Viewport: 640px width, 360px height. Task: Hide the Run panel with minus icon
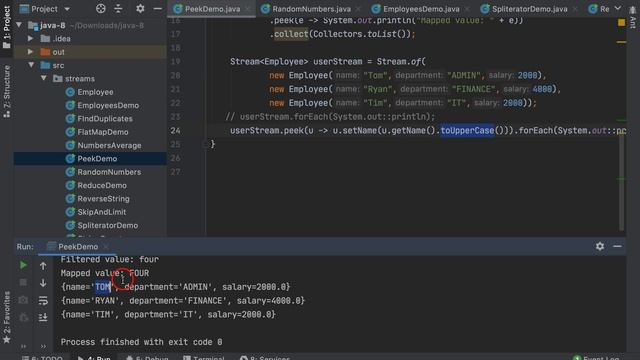(617, 246)
